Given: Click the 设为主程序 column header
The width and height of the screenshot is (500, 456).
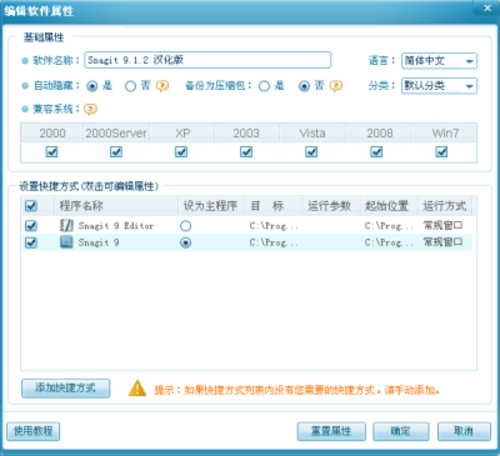Looking at the screenshot, I should click(211, 206).
